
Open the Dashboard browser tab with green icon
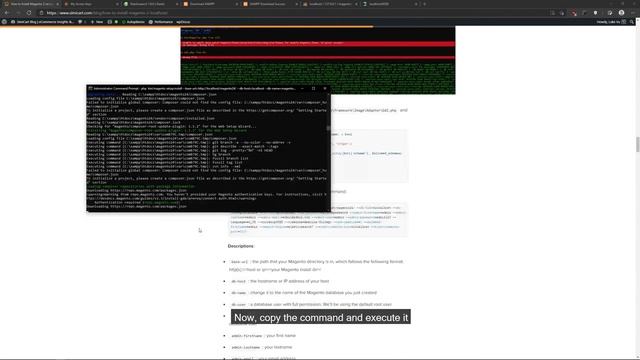pyautogui.click(x=150, y=4)
